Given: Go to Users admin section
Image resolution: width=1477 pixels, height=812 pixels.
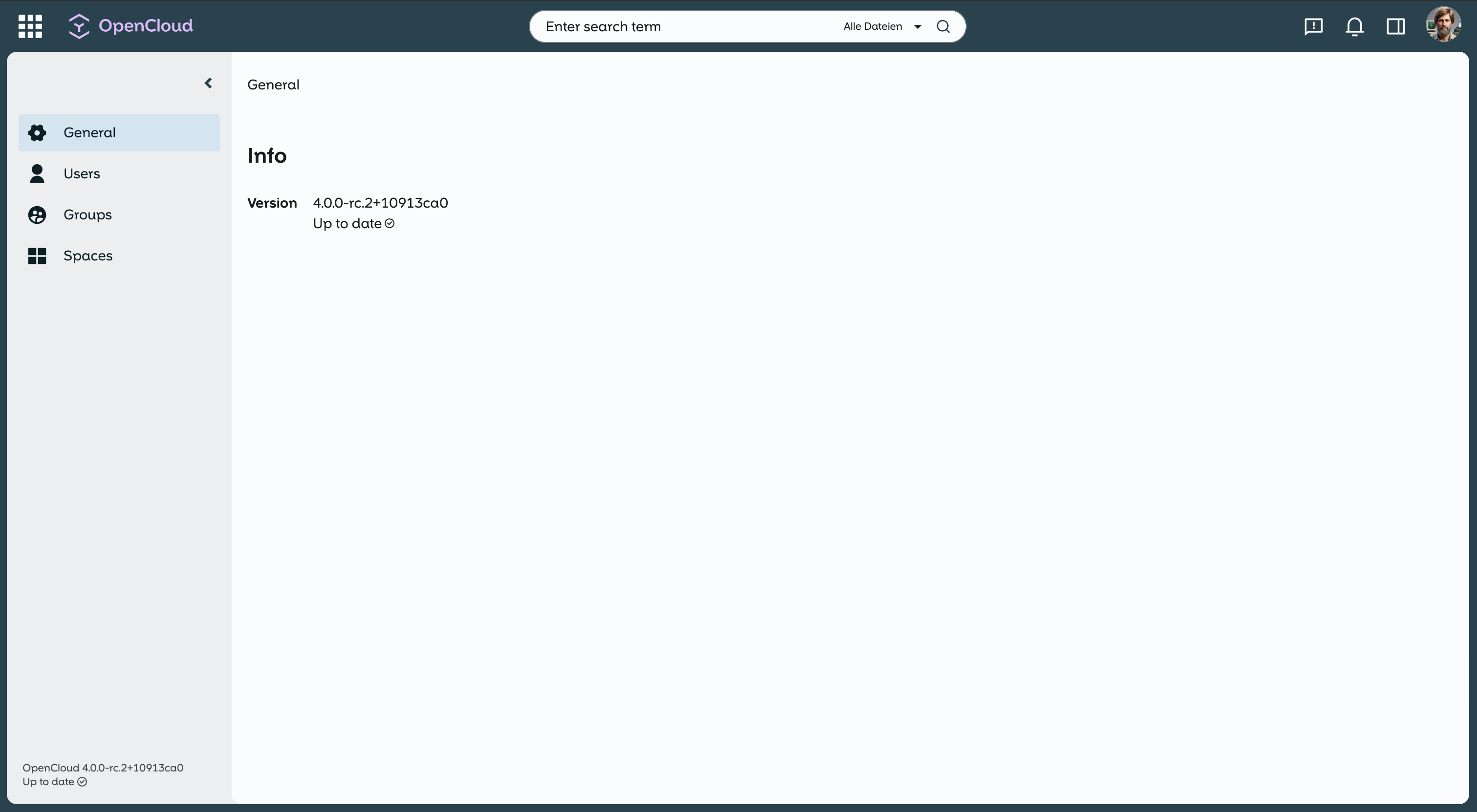Looking at the screenshot, I should (x=82, y=173).
